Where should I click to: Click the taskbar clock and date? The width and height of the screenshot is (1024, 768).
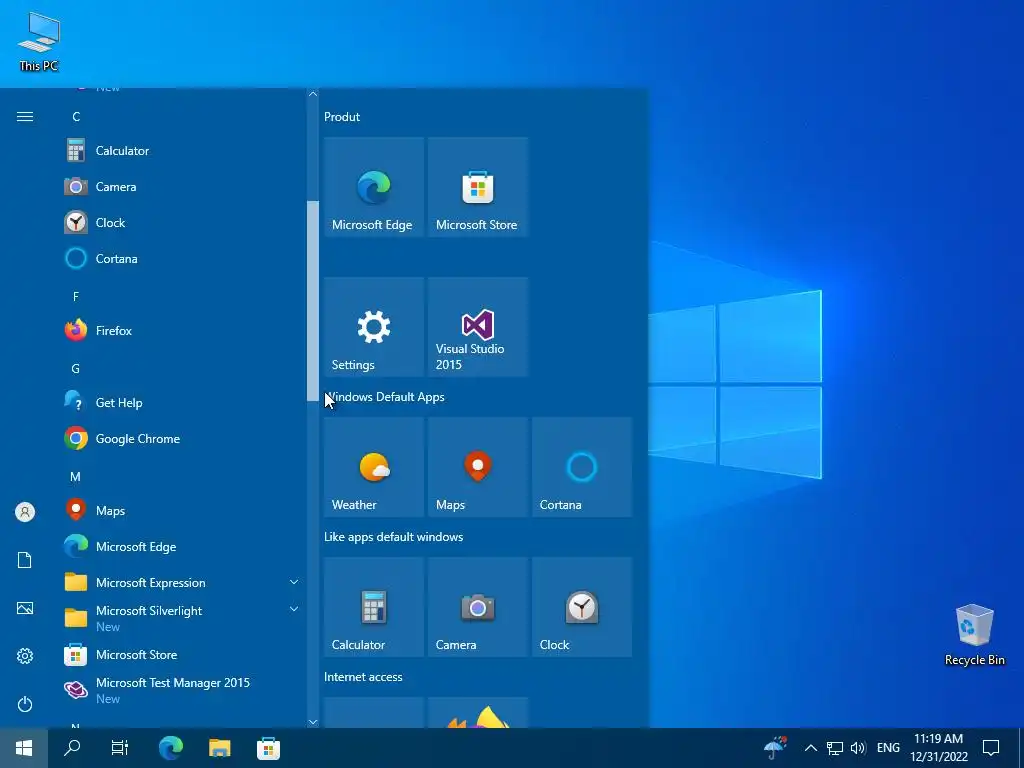pos(938,748)
